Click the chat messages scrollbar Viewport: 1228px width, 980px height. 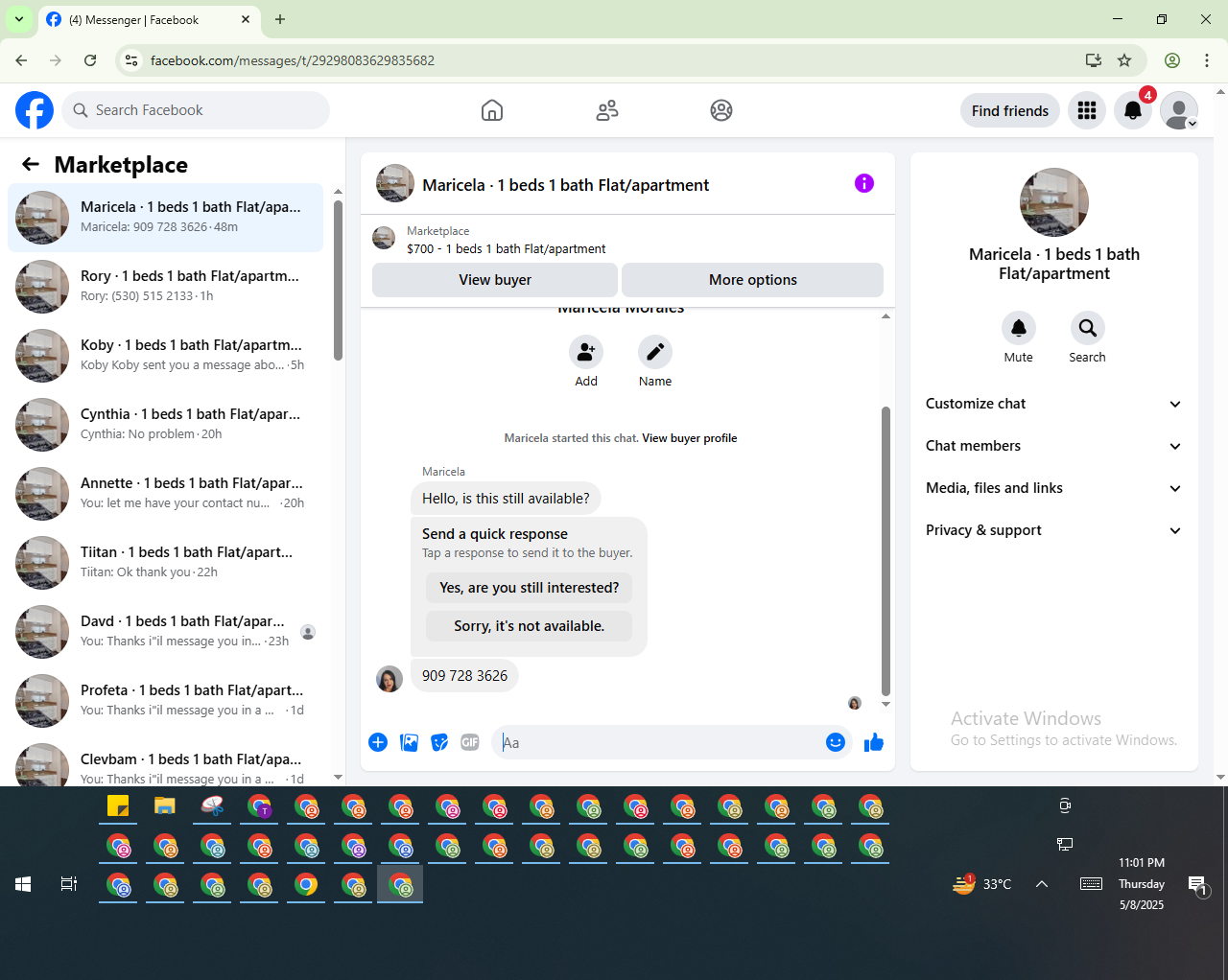pos(886,551)
